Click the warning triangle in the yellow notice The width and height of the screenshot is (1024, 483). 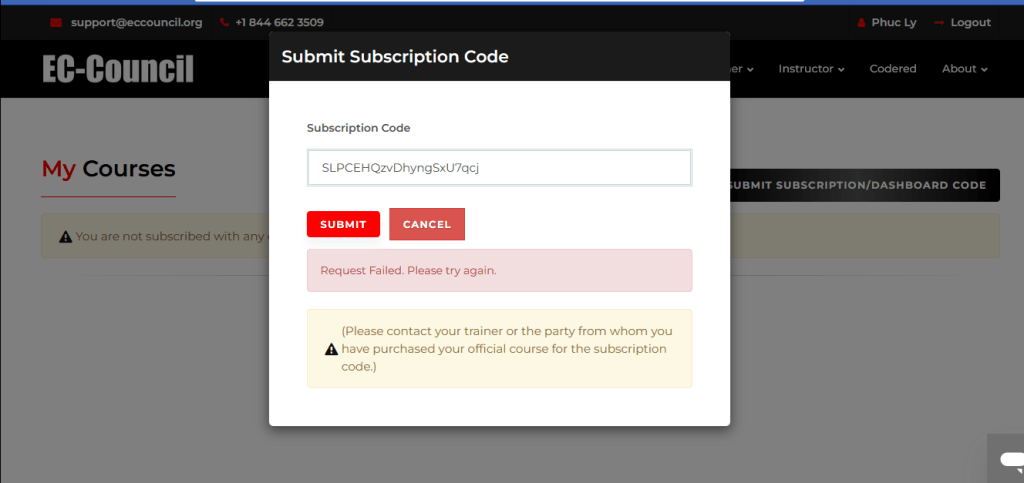[331, 349]
